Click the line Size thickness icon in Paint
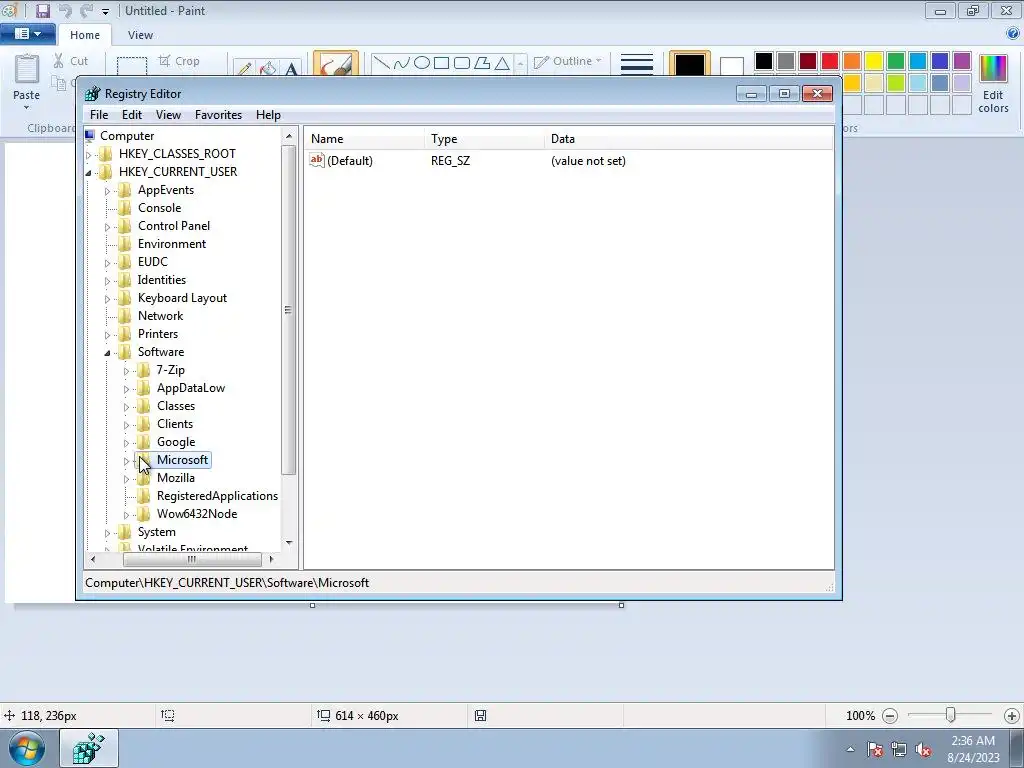This screenshot has height=768, width=1024. click(637, 64)
